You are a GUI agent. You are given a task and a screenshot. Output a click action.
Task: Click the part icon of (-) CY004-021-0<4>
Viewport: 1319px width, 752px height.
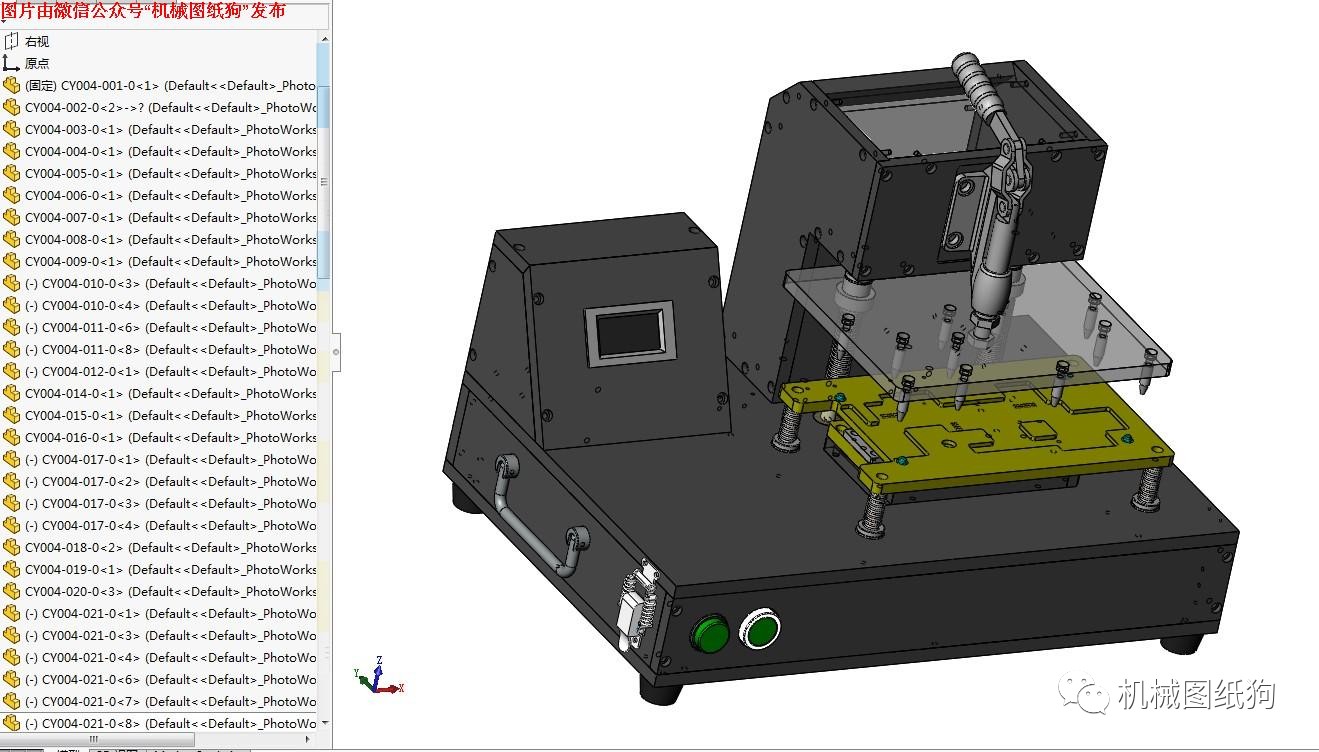[11, 657]
